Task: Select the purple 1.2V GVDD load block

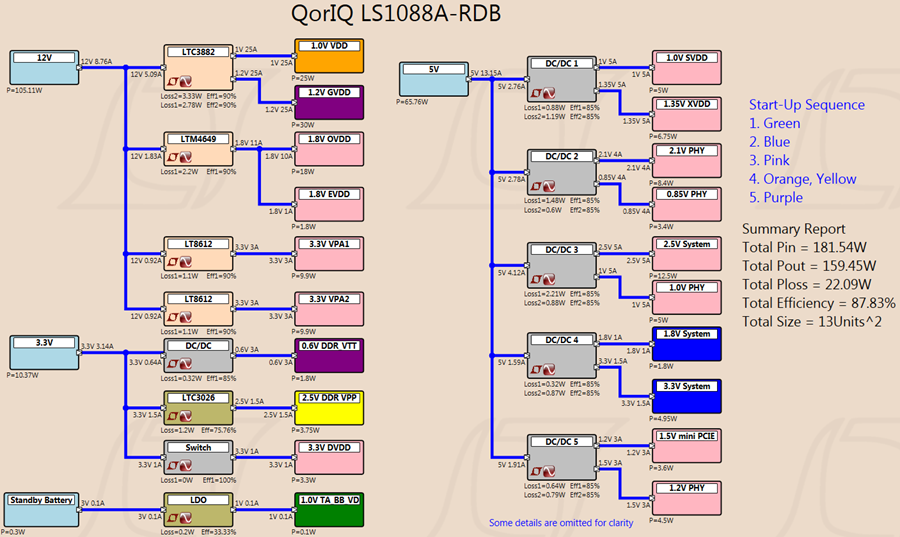Action: 329,103
